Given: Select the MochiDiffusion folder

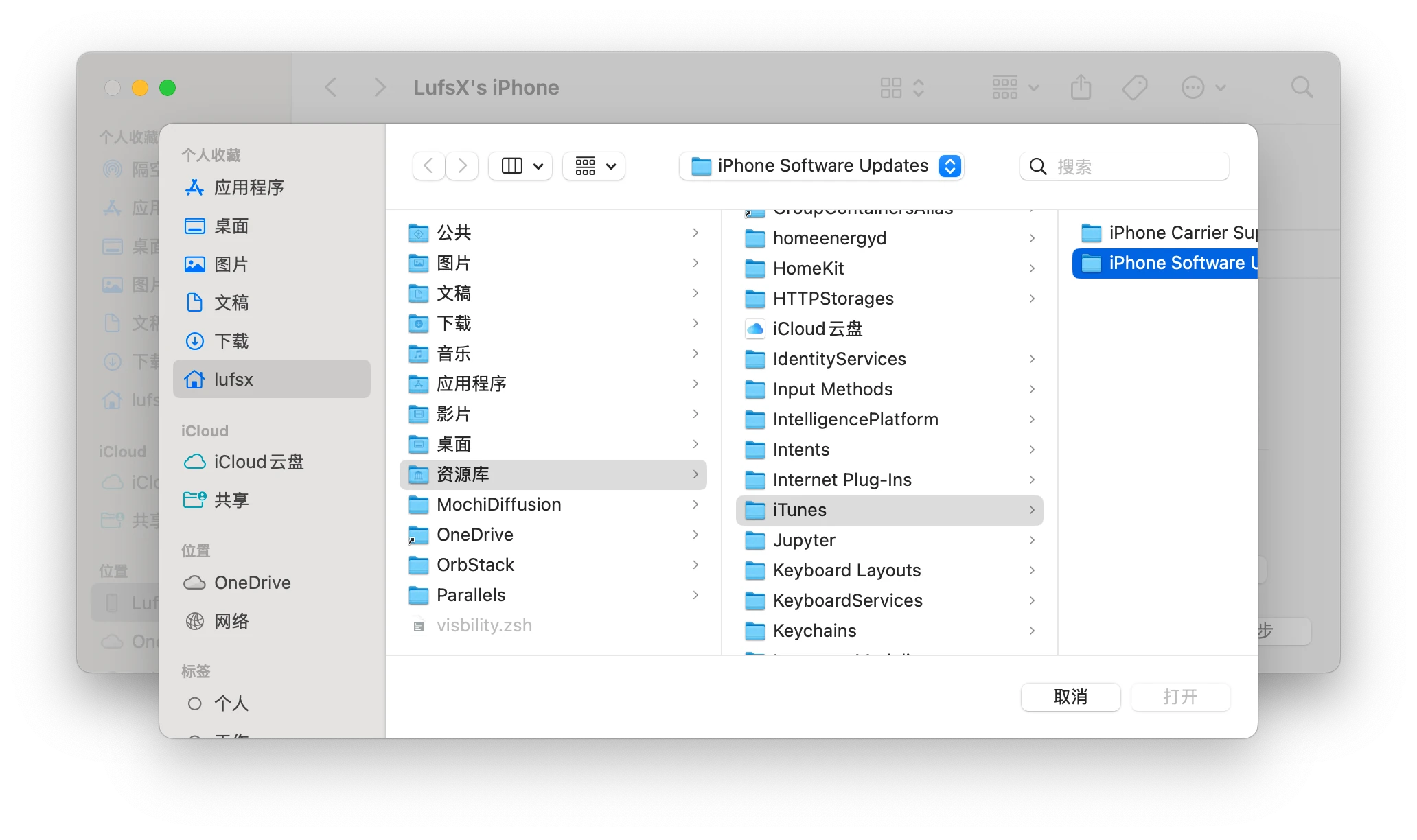Looking at the screenshot, I should click(x=498, y=504).
